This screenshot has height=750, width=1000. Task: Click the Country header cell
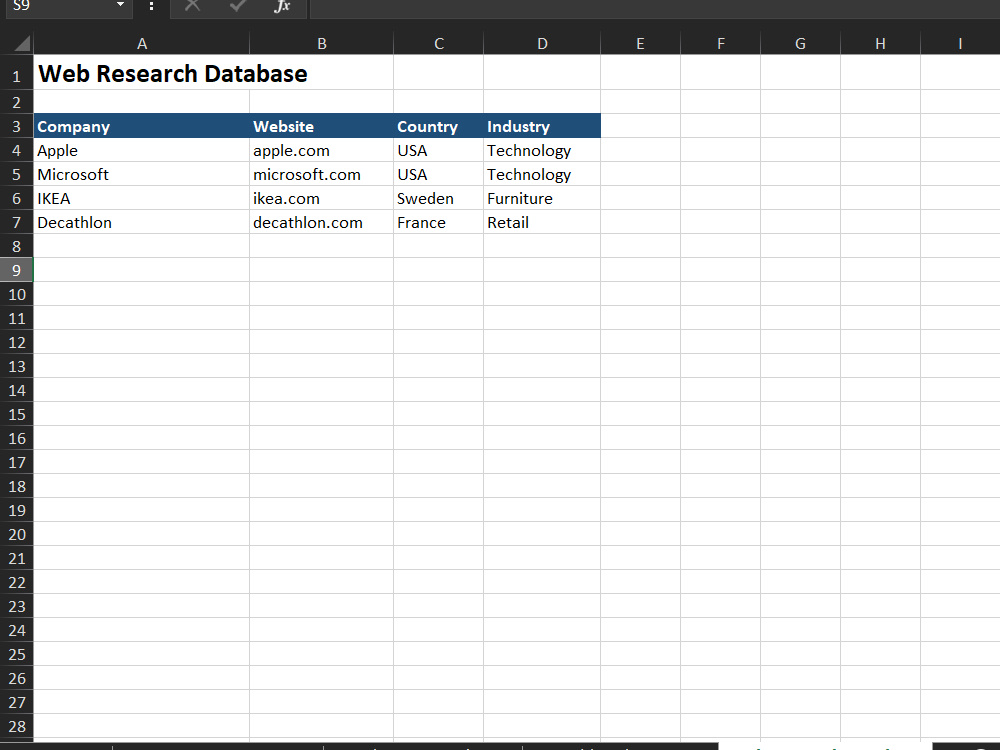[x=439, y=126]
